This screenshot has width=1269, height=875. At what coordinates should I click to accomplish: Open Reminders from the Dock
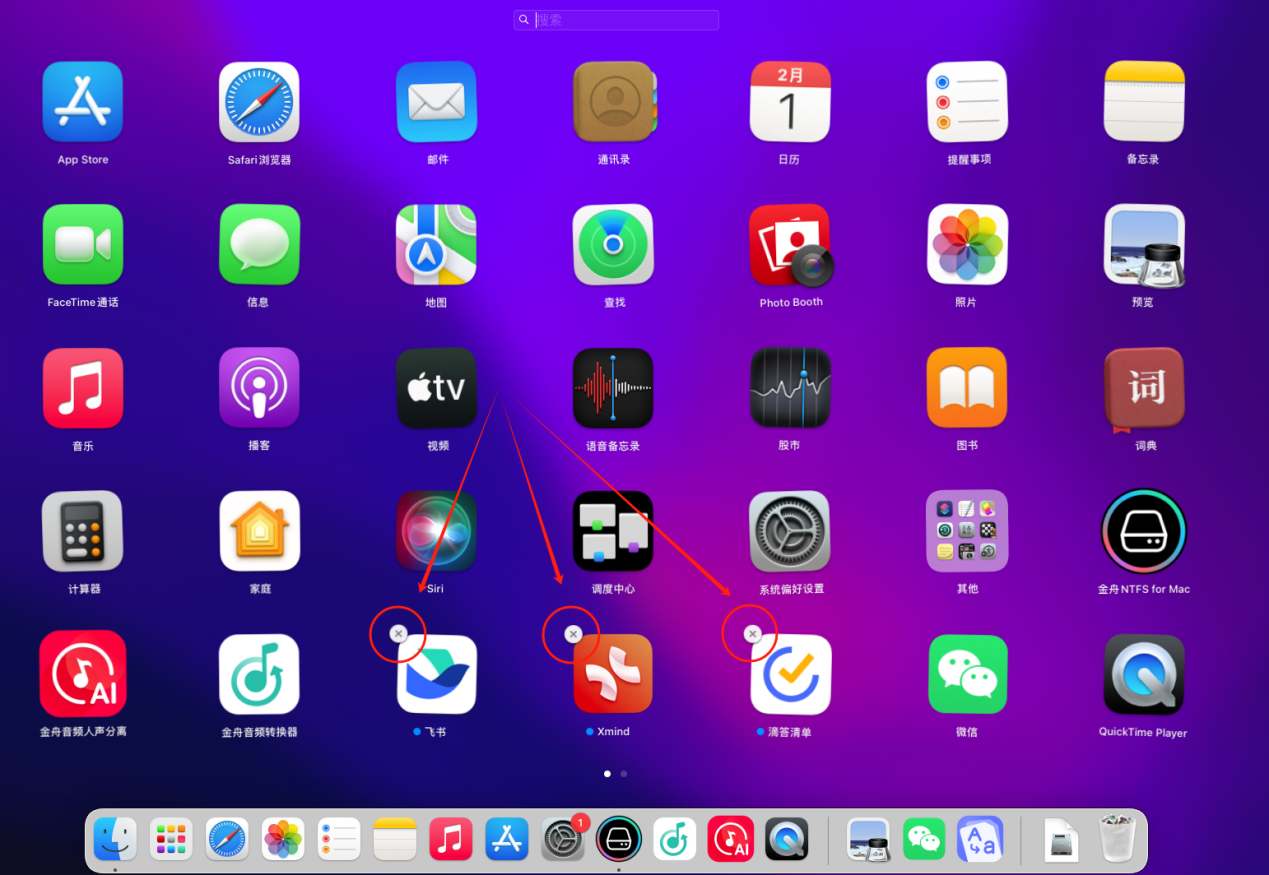click(339, 839)
